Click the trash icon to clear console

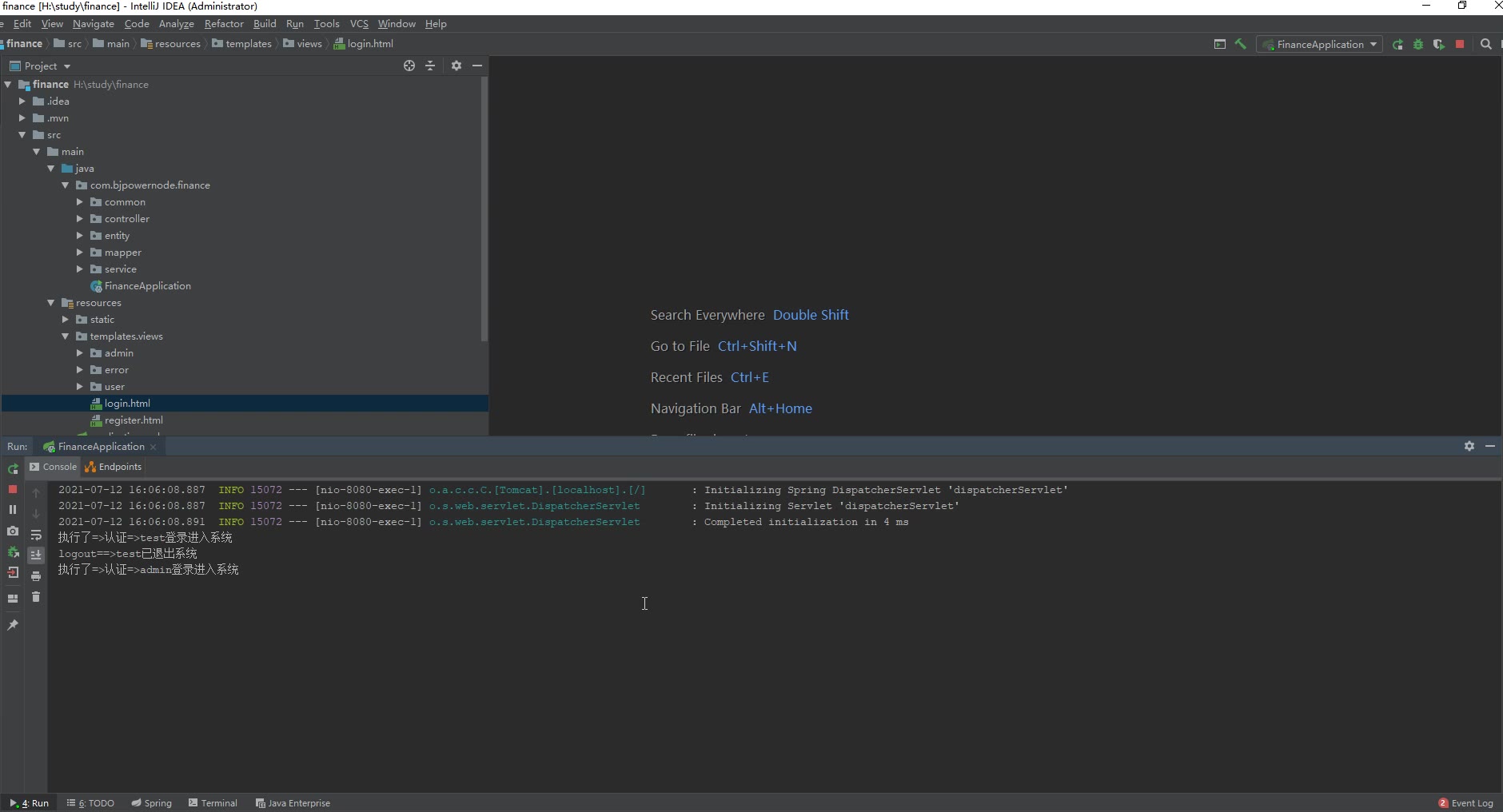pos(36,597)
